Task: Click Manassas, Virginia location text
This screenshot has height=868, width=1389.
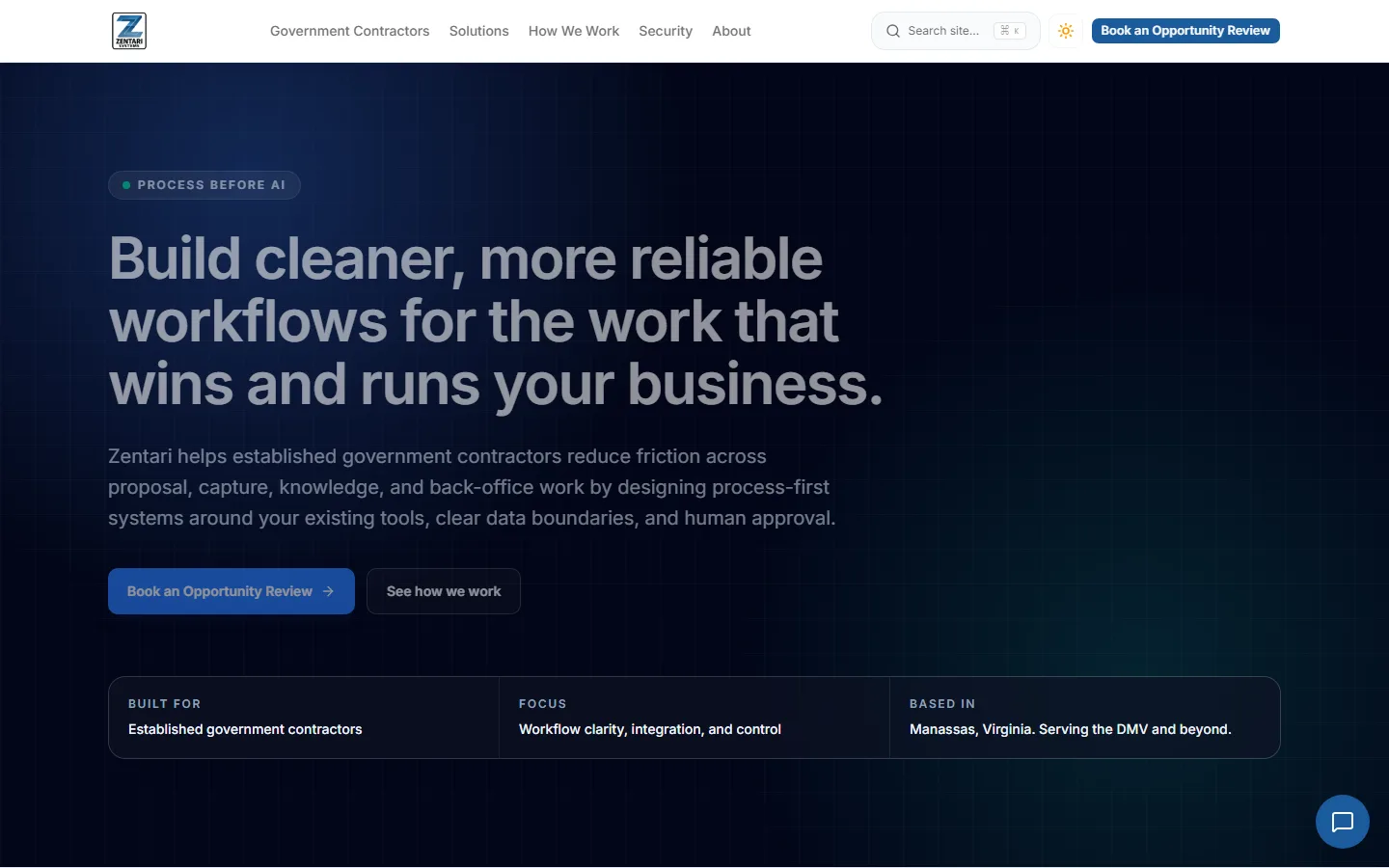Action: pyautogui.click(x=1070, y=729)
